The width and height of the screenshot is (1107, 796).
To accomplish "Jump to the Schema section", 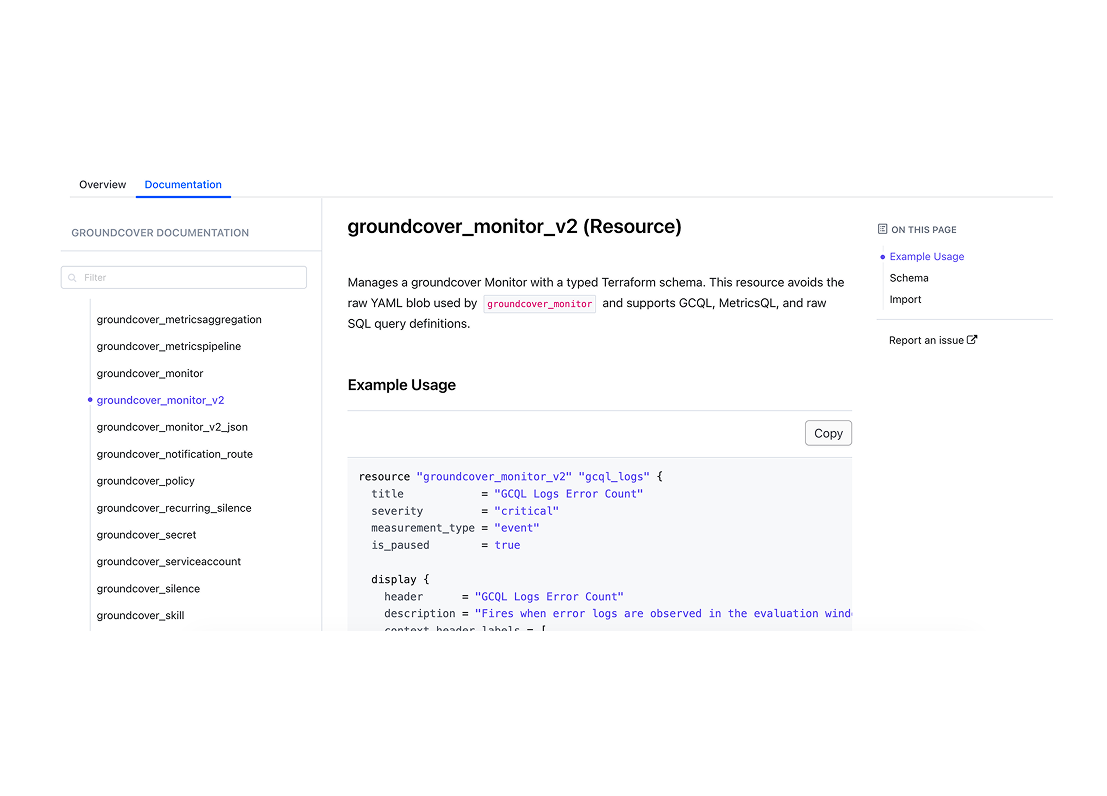I will pyautogui.click(x=909, y=278).
